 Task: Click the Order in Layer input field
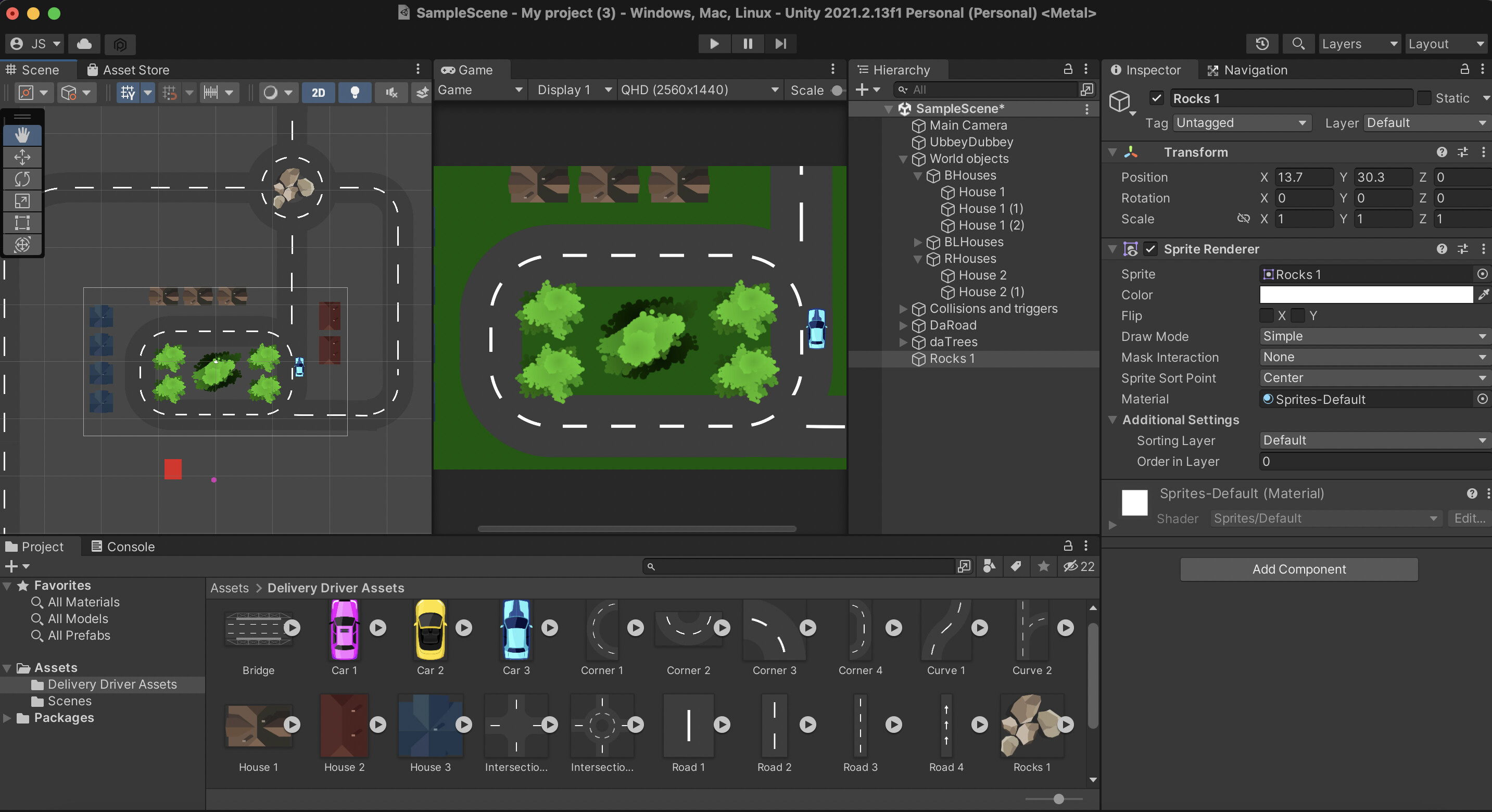click(1375, 462)
